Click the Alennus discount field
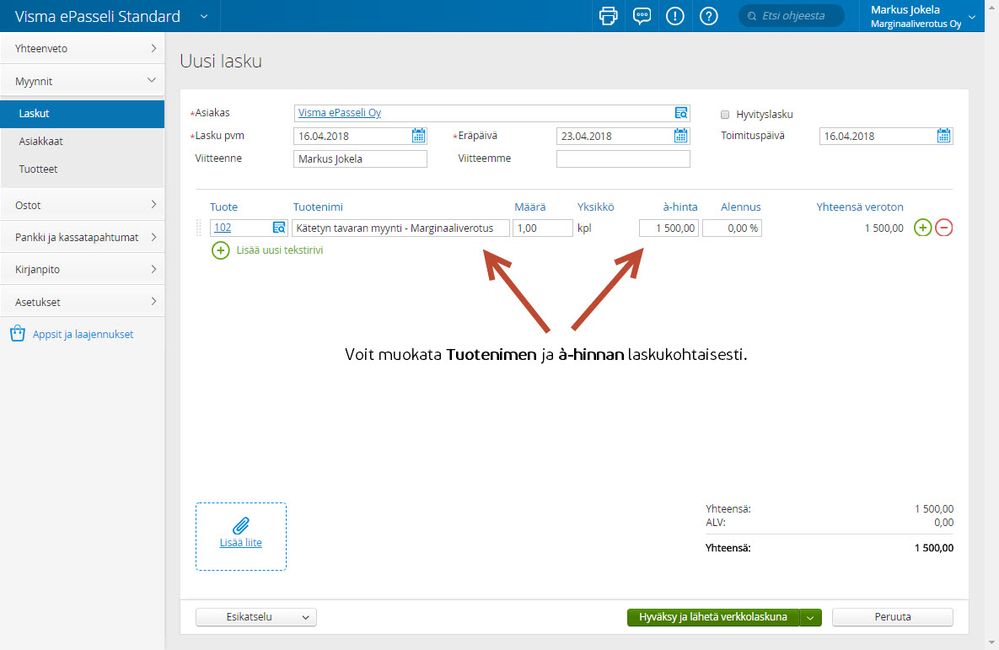Screen dimensions: 999x650 (732, 228)
